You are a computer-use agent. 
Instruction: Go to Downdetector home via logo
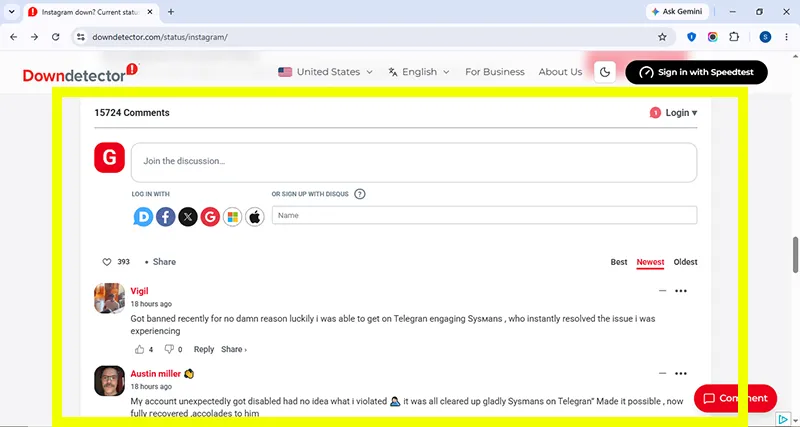[81, 73]
